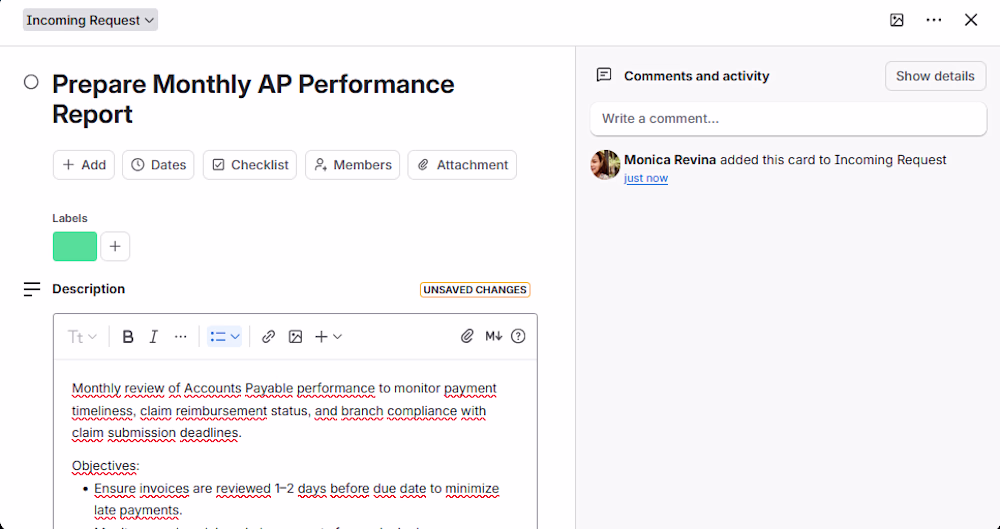The height and width of the screenshot is (529, 1000).
Task: Add a Checklist to the card
Action: click(x=250, y=165)
